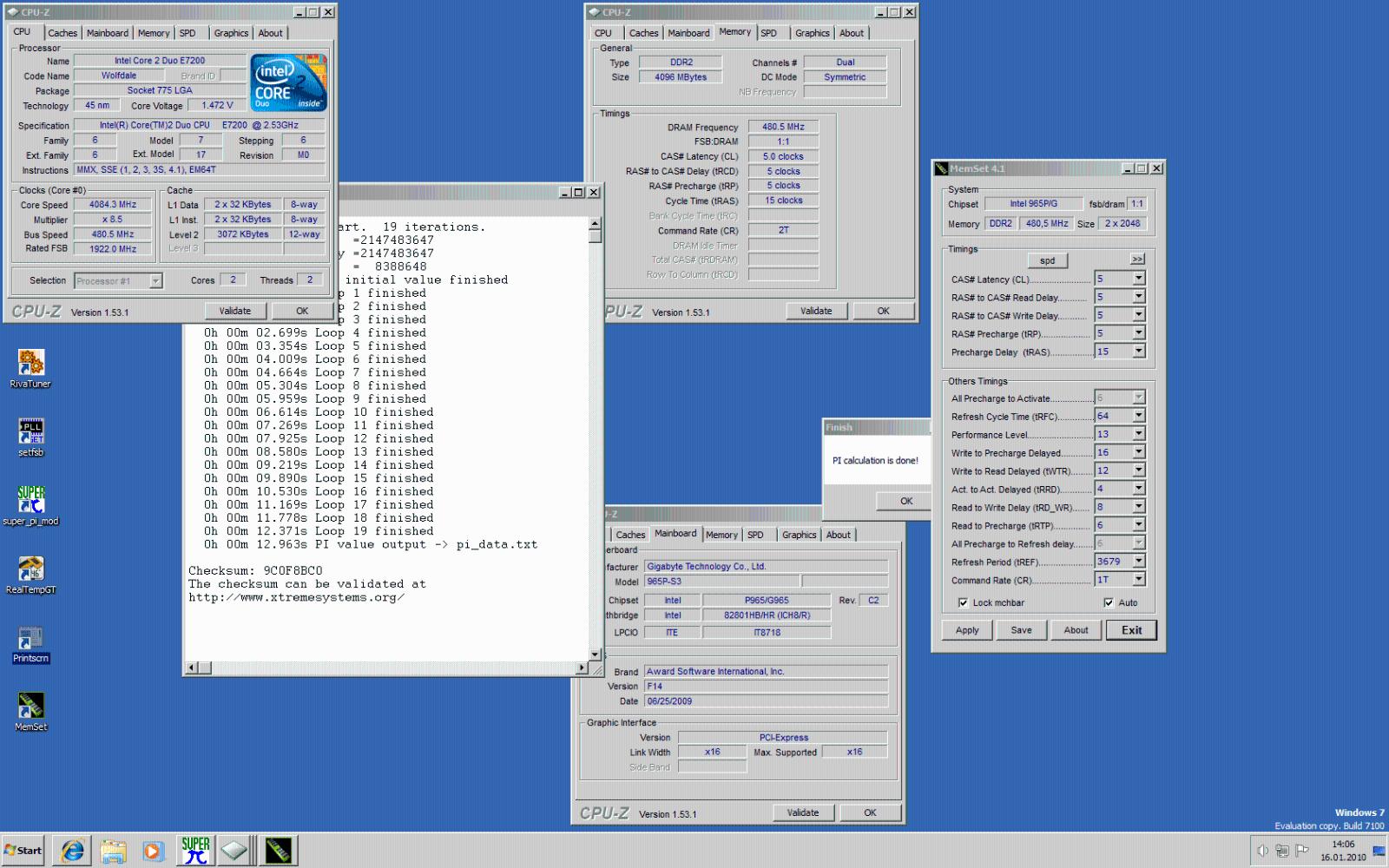Open Windows Media Player from the taskbar

click(153, 851)
